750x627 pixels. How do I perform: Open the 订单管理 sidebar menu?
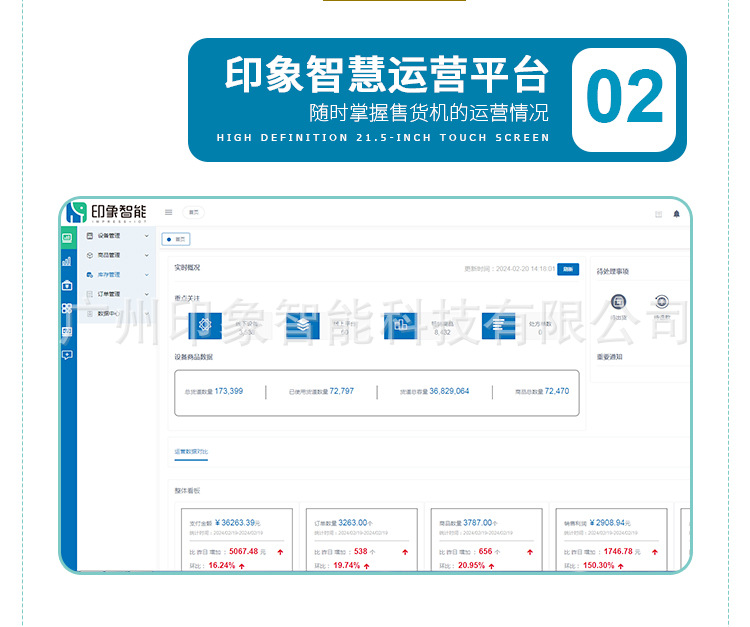[x=117, y=294]
